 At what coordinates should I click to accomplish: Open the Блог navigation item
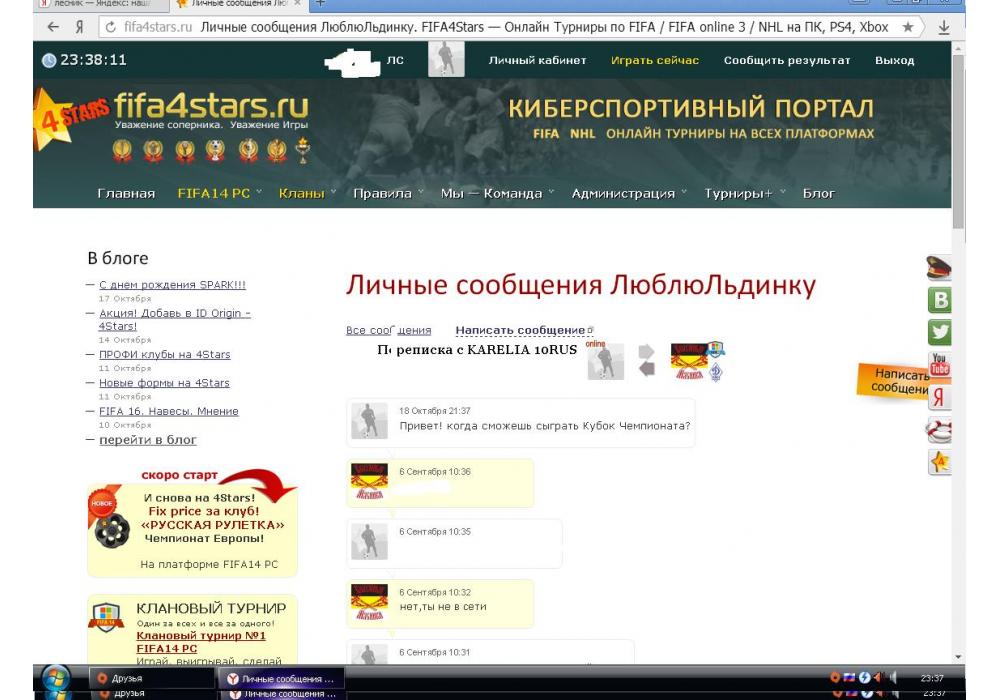pyautogui.click(x=818, y=193)
